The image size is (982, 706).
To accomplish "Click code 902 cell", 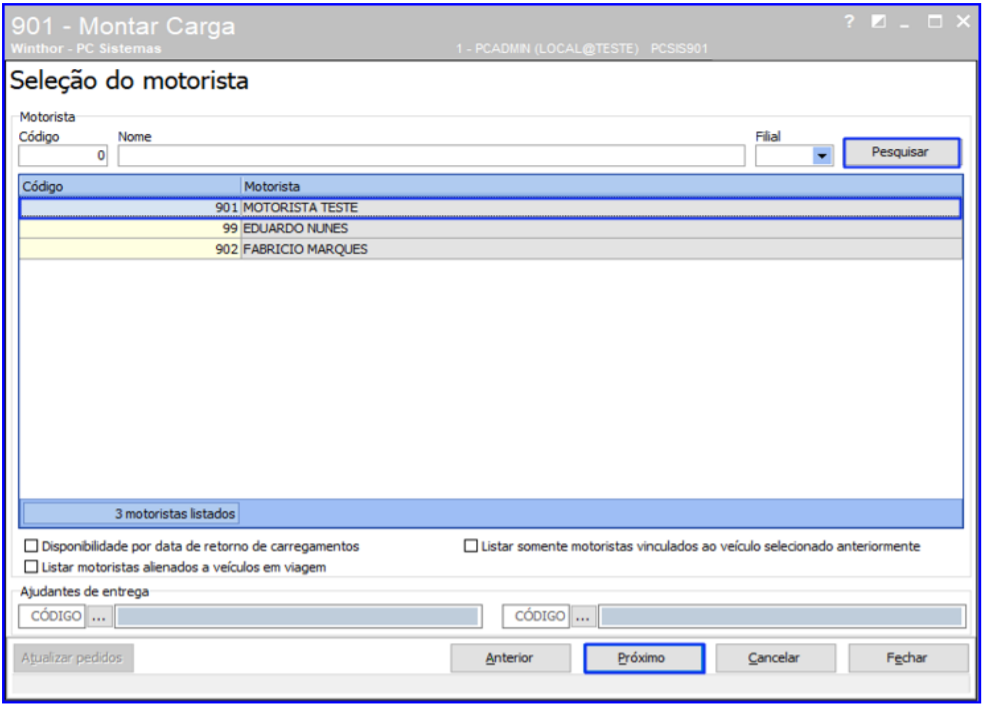I will pos(130,249).
